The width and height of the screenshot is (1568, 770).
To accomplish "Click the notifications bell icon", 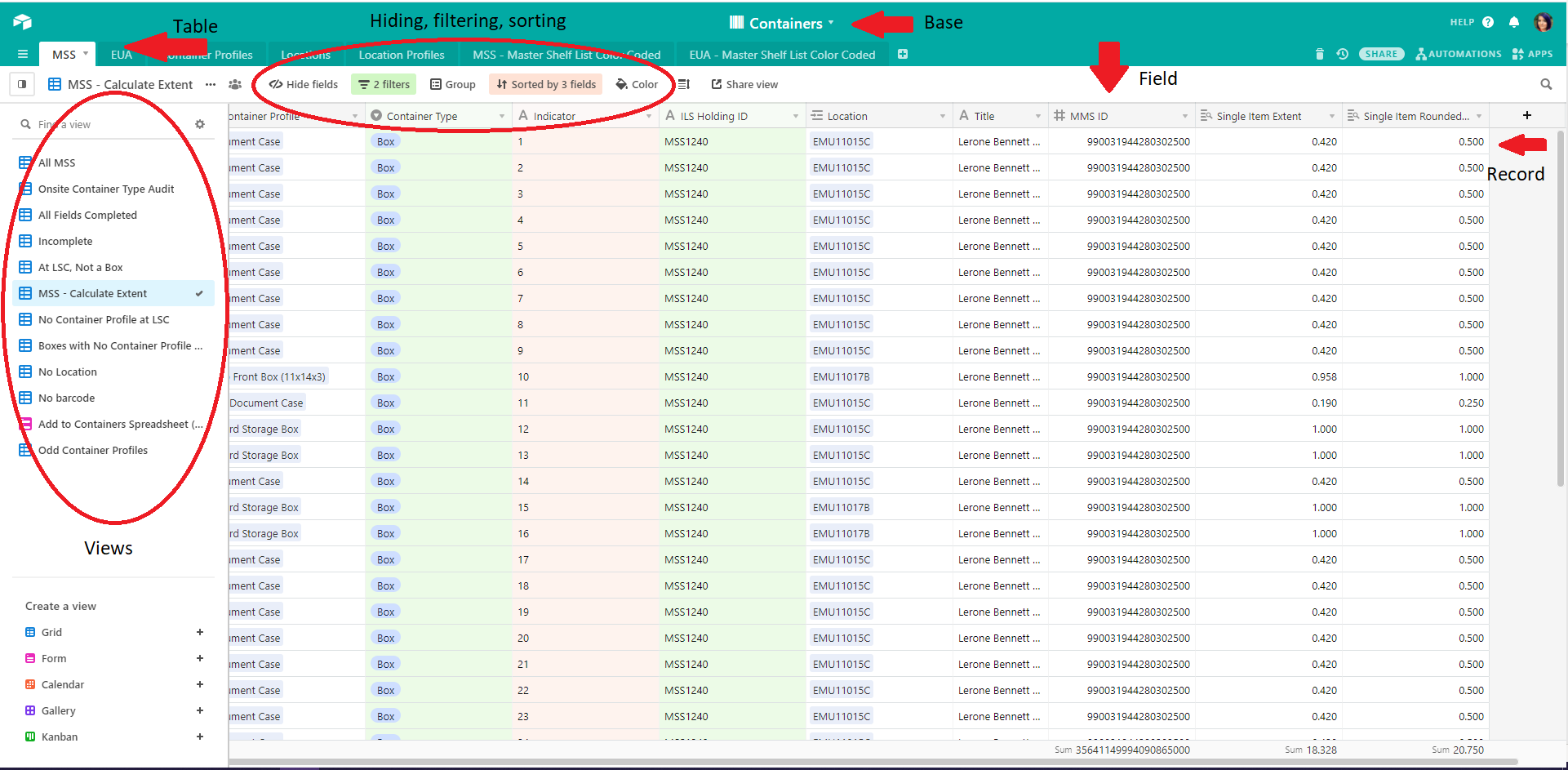I will [x=1514, y=23].
